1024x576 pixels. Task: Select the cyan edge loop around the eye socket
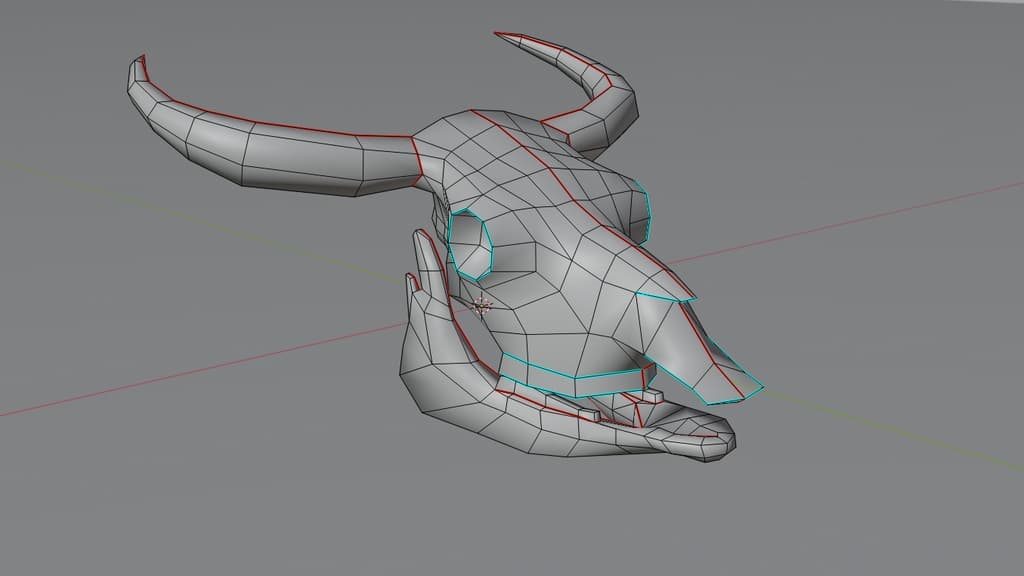point(453,240)
